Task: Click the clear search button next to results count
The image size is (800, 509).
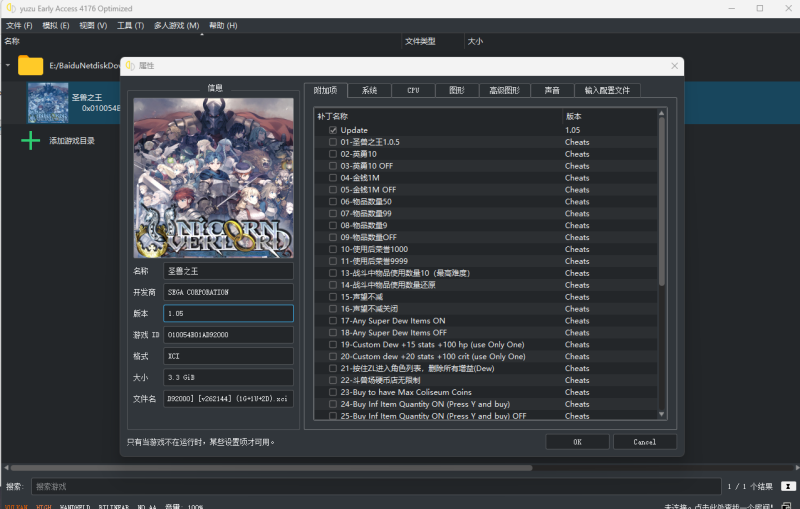Action: click(788, 486)
